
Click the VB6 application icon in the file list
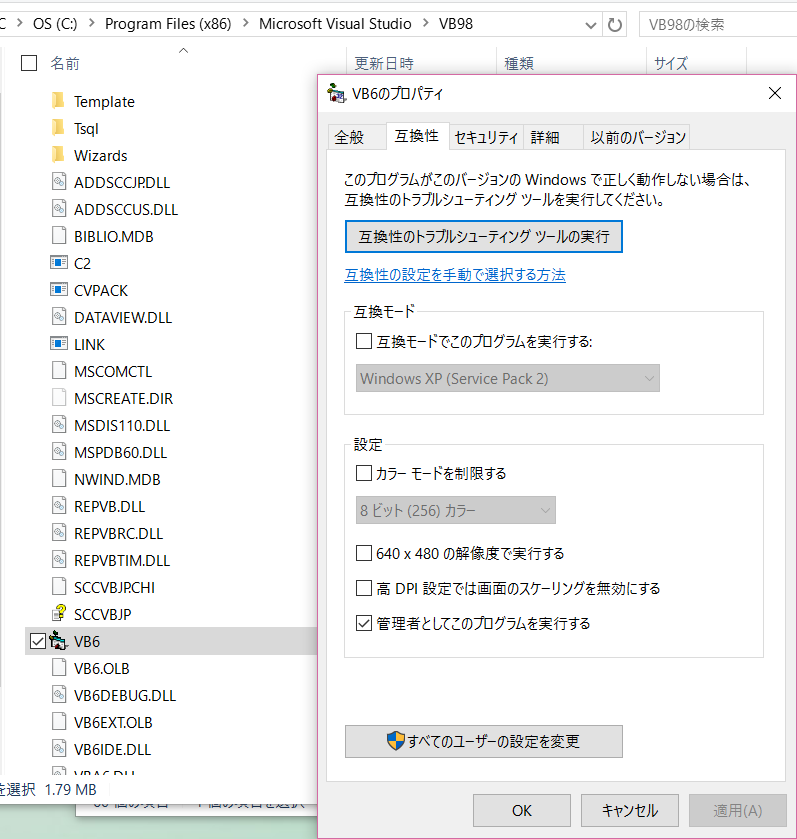pos(59,641)
